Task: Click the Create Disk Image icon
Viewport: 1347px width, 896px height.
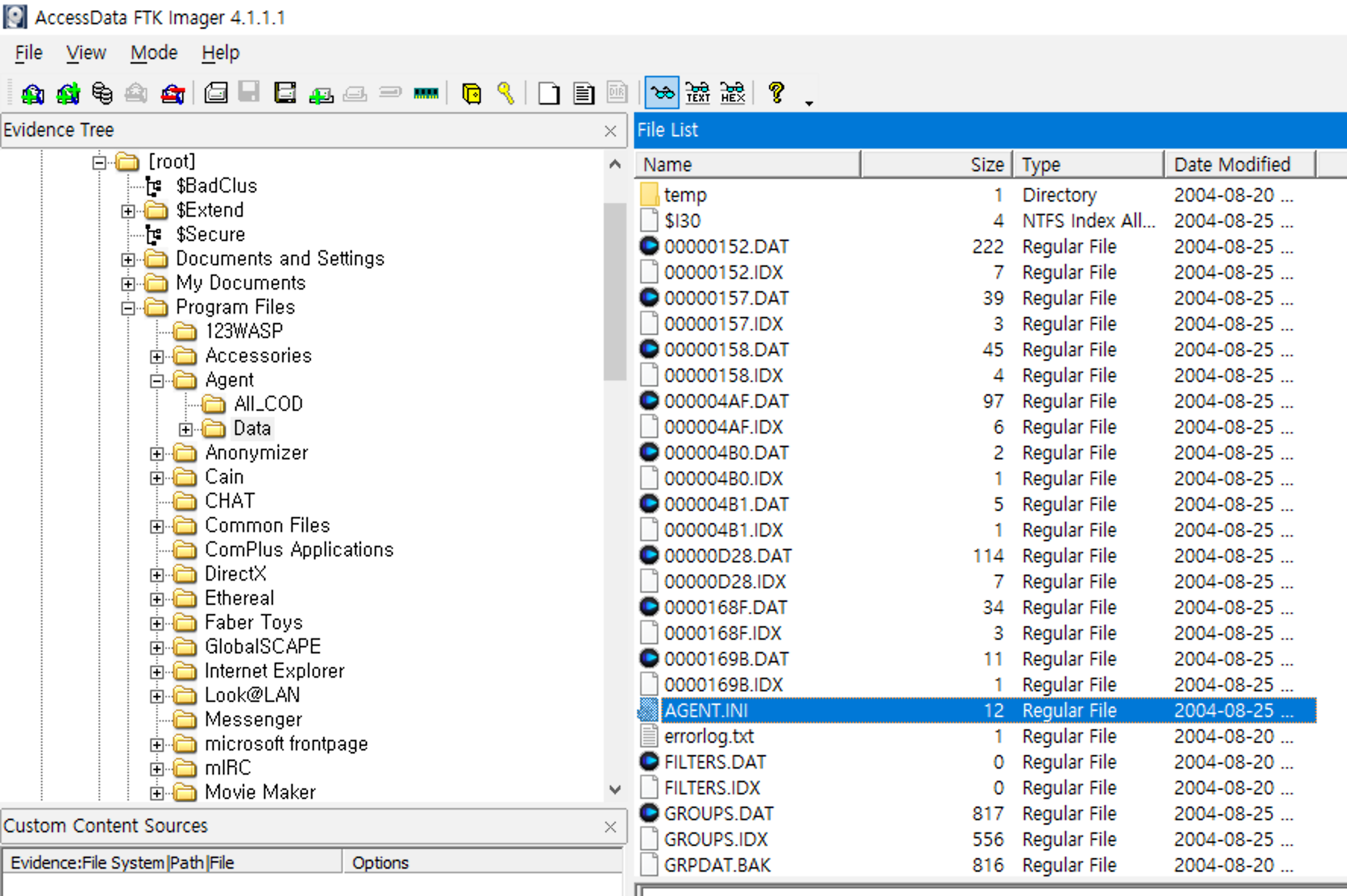Action: pyautogui.click(x=215, y=93)
